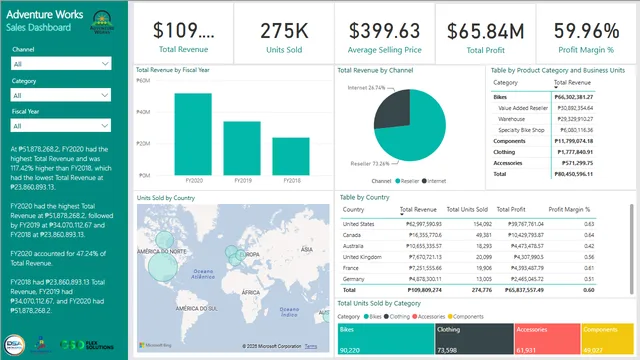Select the Clothing treemap tile
Viewport: 640px width, 360px height.
pos(474,339)
